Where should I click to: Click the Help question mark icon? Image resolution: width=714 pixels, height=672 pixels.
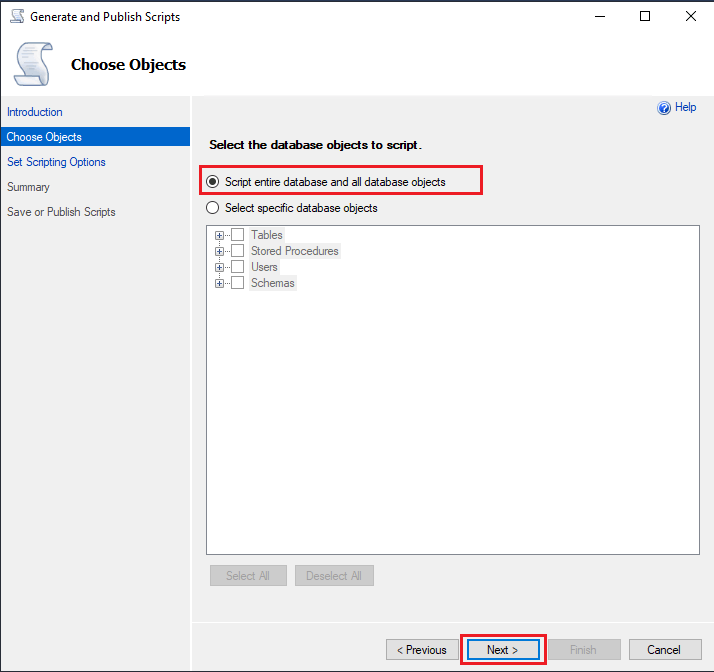(x=663, y=108)
